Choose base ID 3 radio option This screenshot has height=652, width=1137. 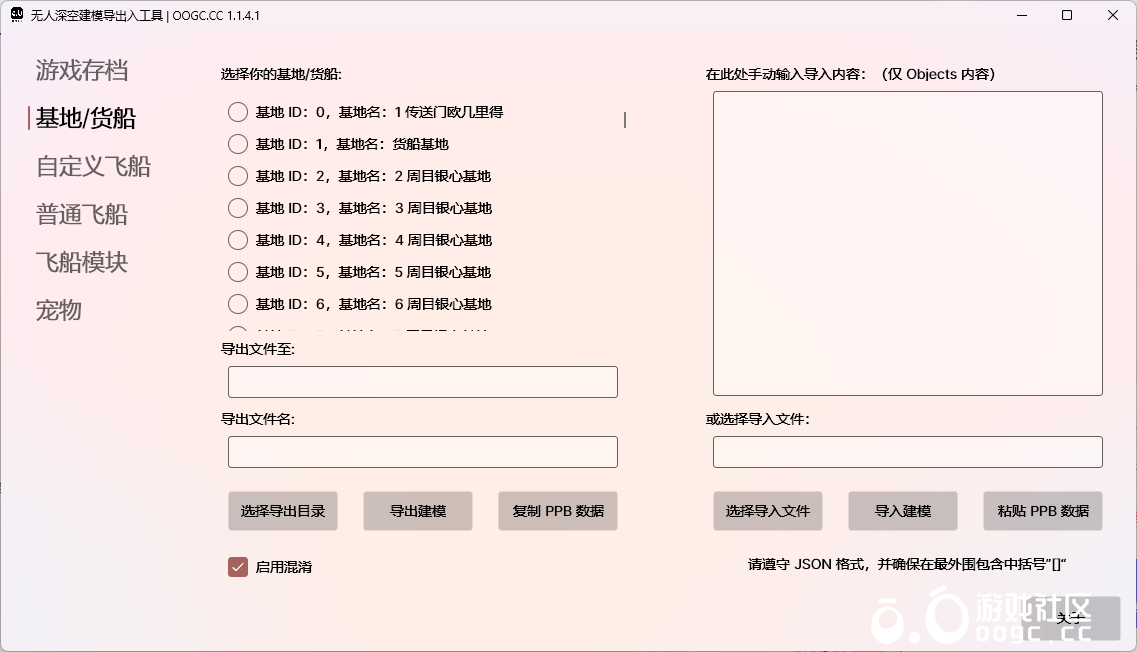tap(238, 207)
